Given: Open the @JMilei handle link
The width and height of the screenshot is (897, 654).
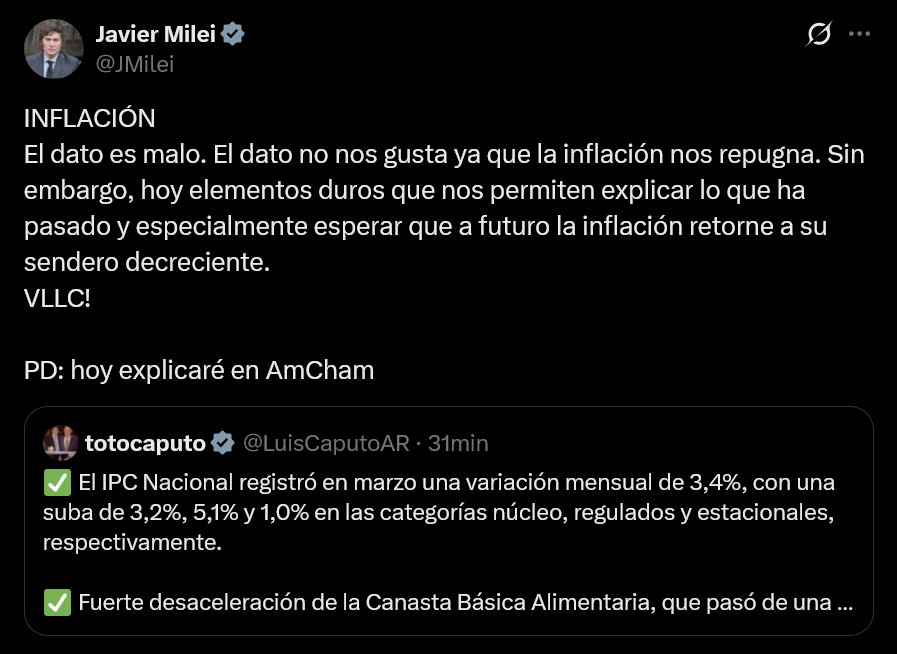Looking at the screenshot, I should (x=135, y=64).
